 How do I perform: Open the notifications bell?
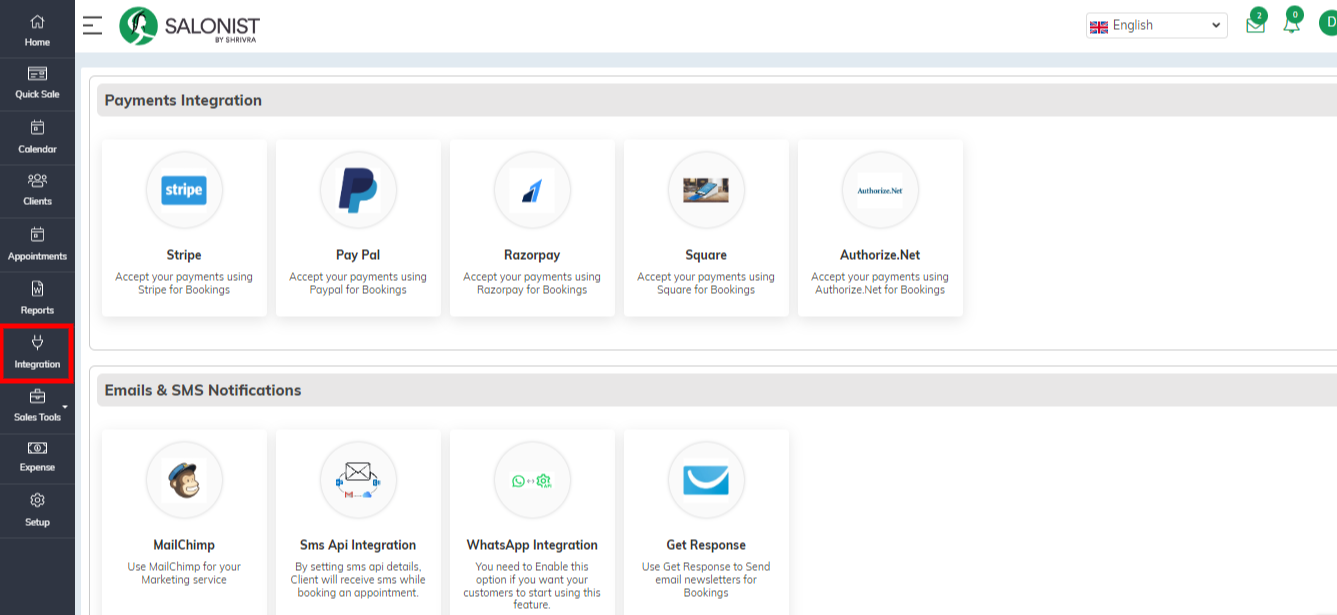(x=1292, y=23)
